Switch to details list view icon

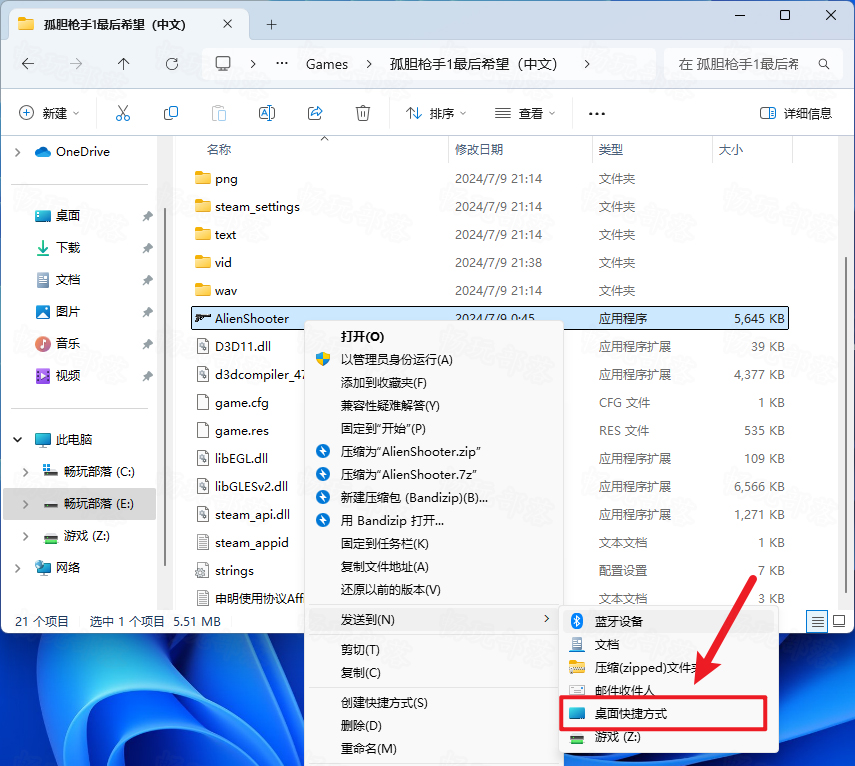817,621
